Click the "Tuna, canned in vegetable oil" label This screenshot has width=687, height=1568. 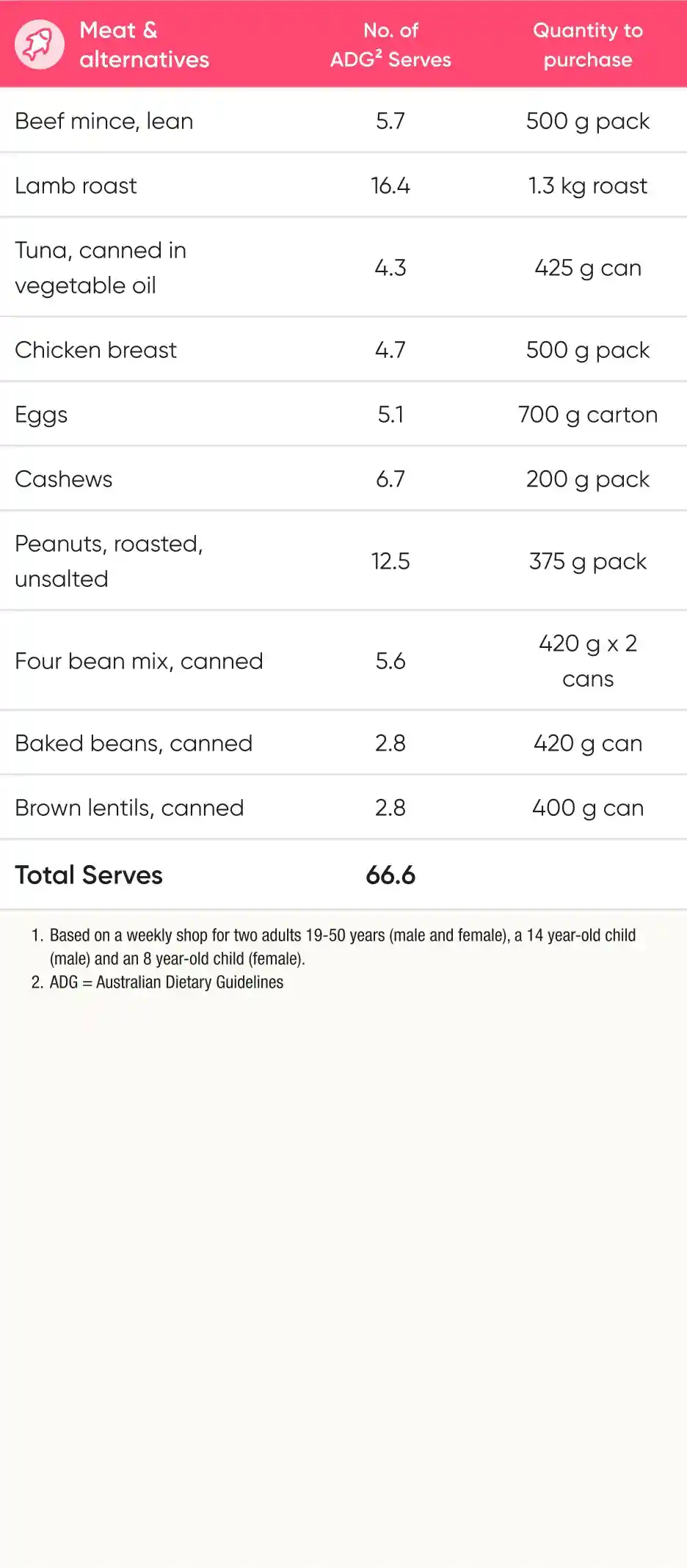101,268
